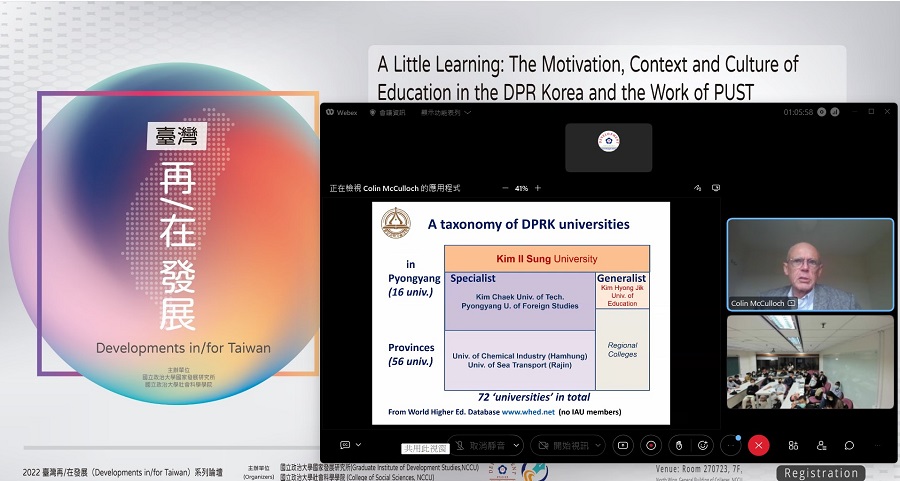Click the second round status indicator by timer
Viewport: 900px width, 481px height.
point(835,112)
